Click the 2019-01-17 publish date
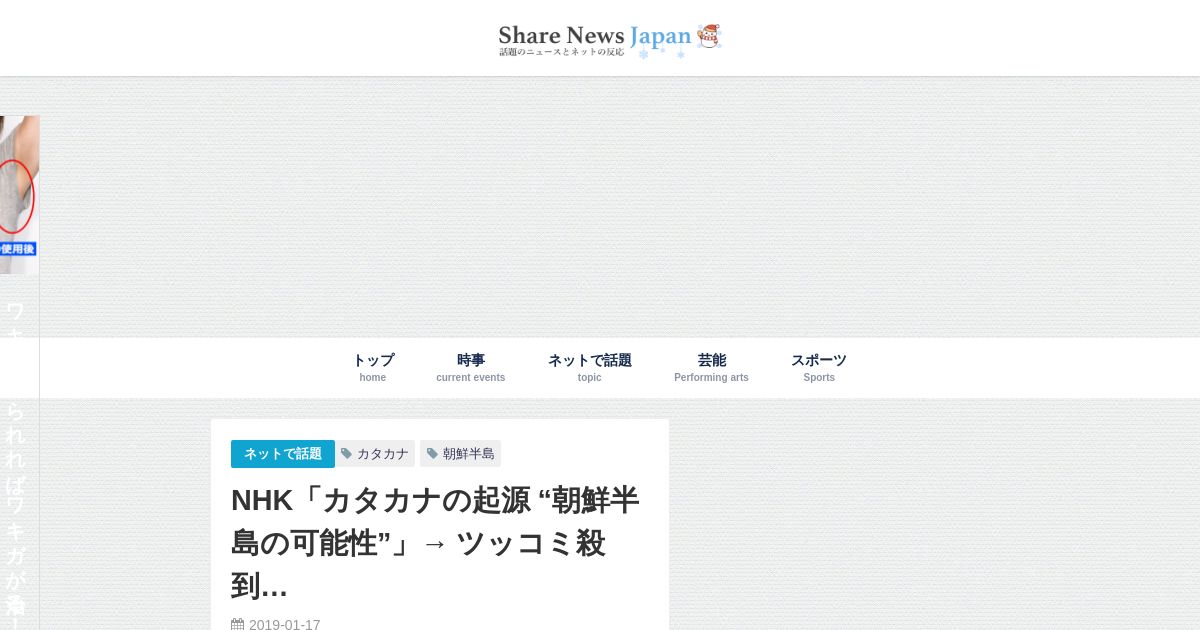Viewport: 1200px width, 630px height. 285,625
